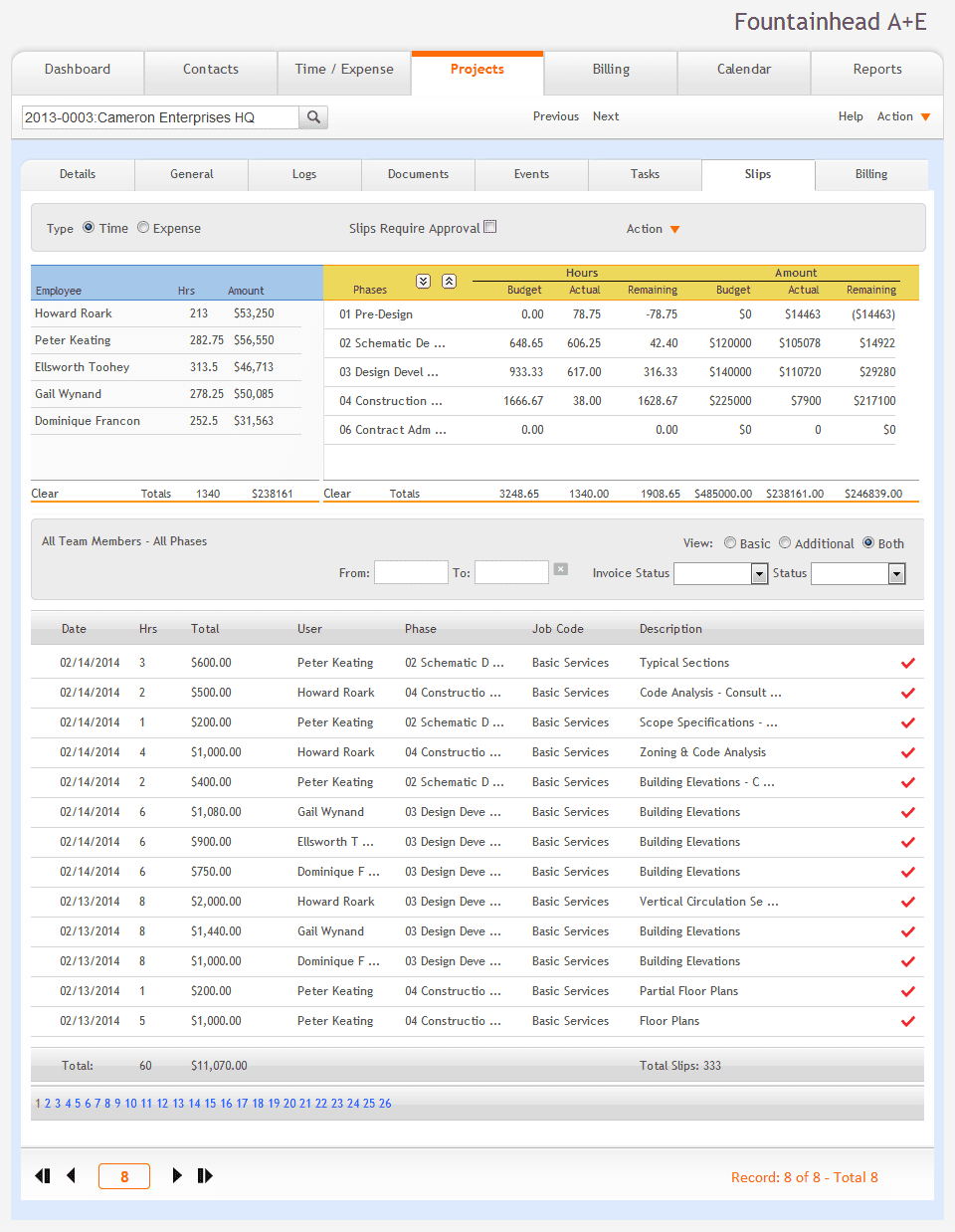Viewport: 955px width, 1232px height.
Task: Click the previous record arrow icon
Action: coord(71,1175)
